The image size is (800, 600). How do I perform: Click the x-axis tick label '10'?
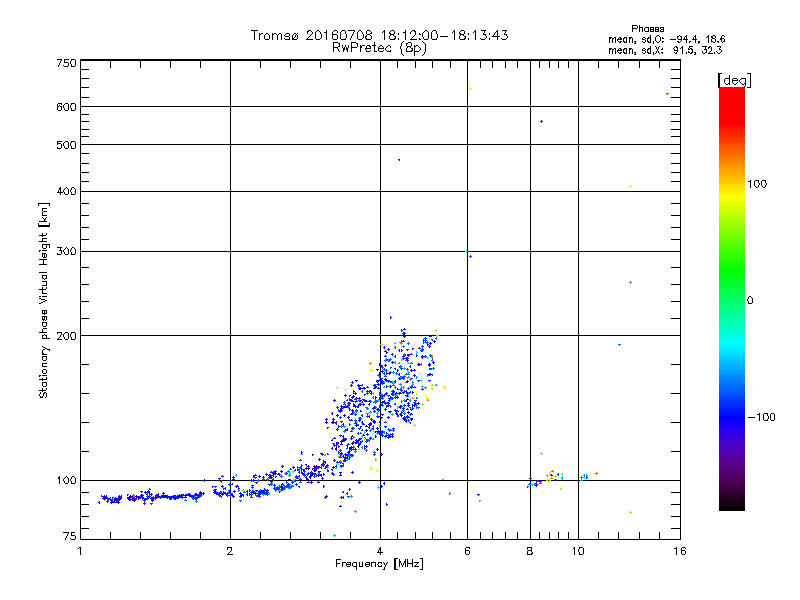coord(578,551)
